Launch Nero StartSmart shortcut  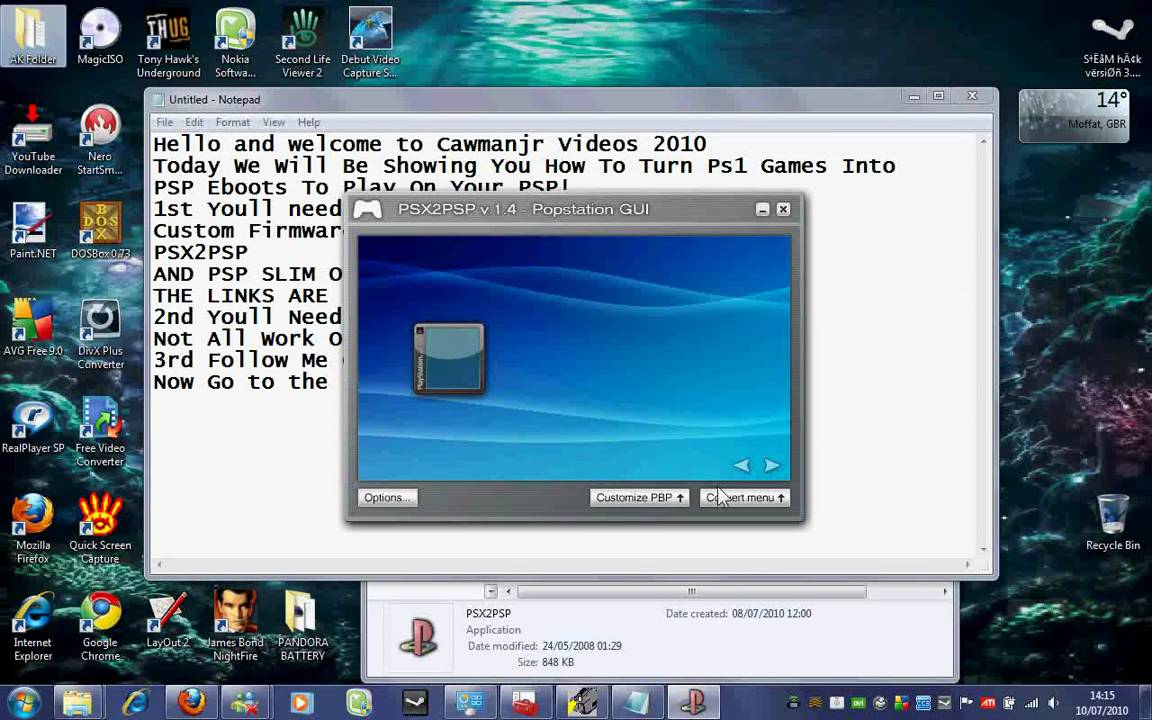coord(100,141)
